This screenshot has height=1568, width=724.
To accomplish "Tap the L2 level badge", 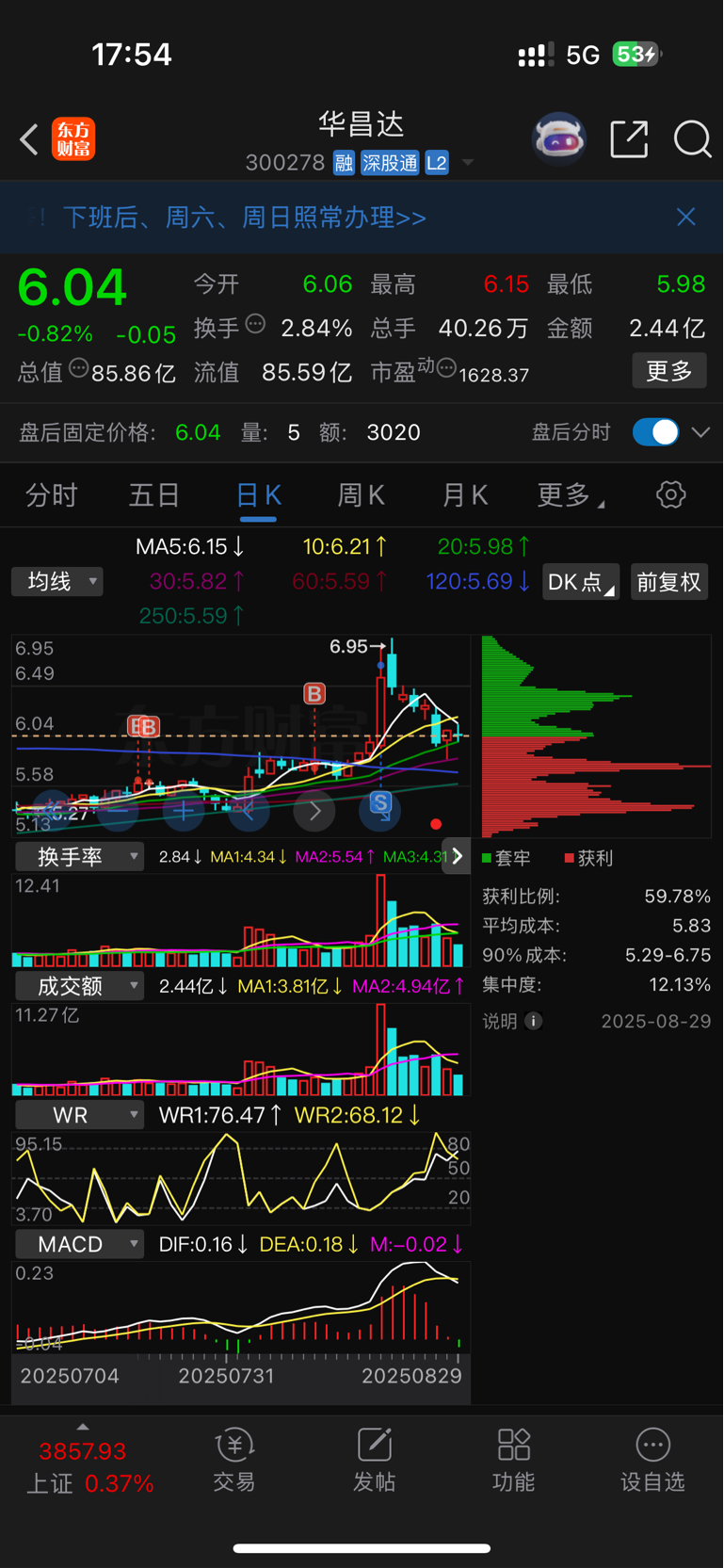I will click(x=437, y=163).
